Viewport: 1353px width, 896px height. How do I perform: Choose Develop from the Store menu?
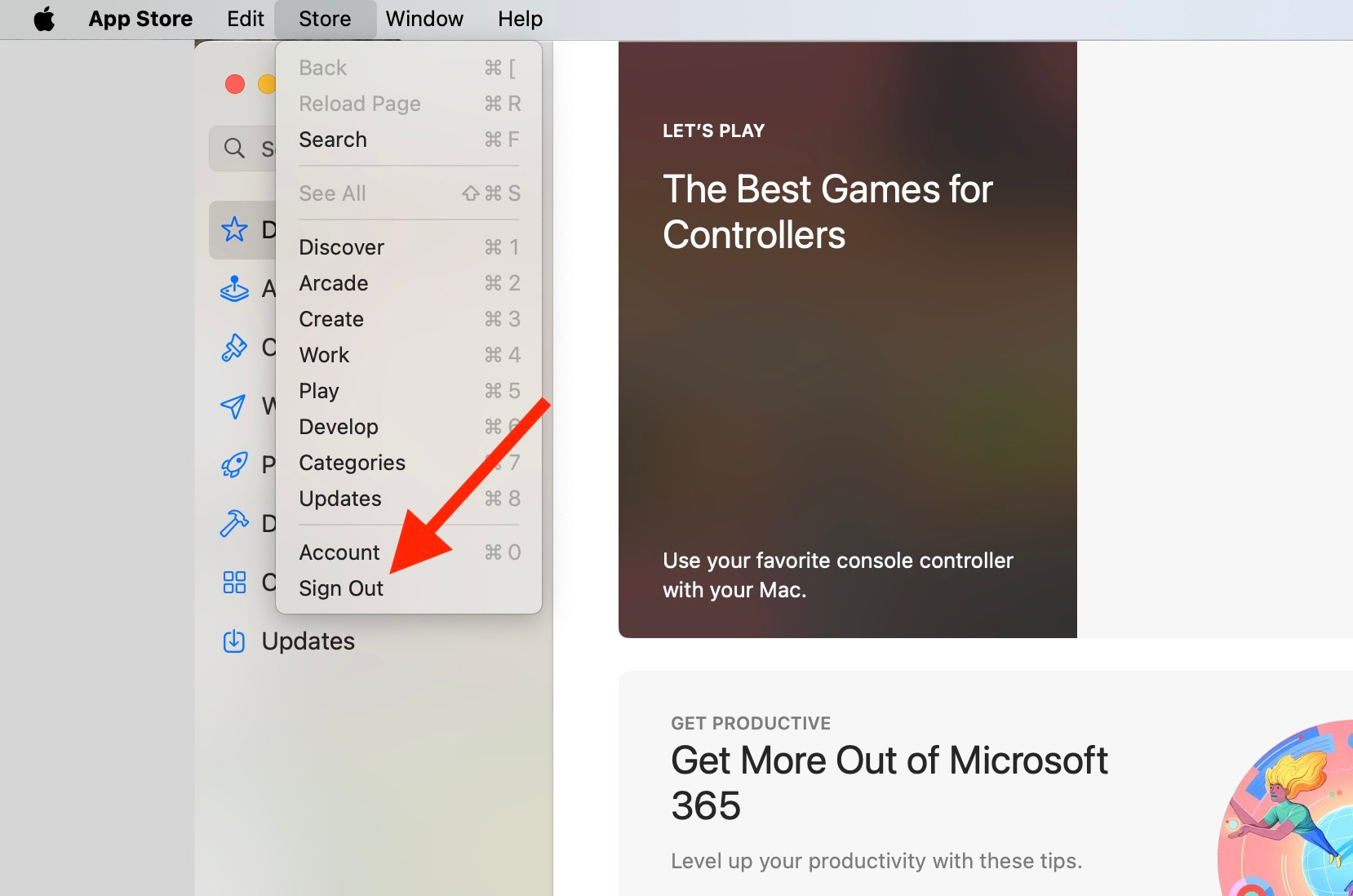point(409,427)
